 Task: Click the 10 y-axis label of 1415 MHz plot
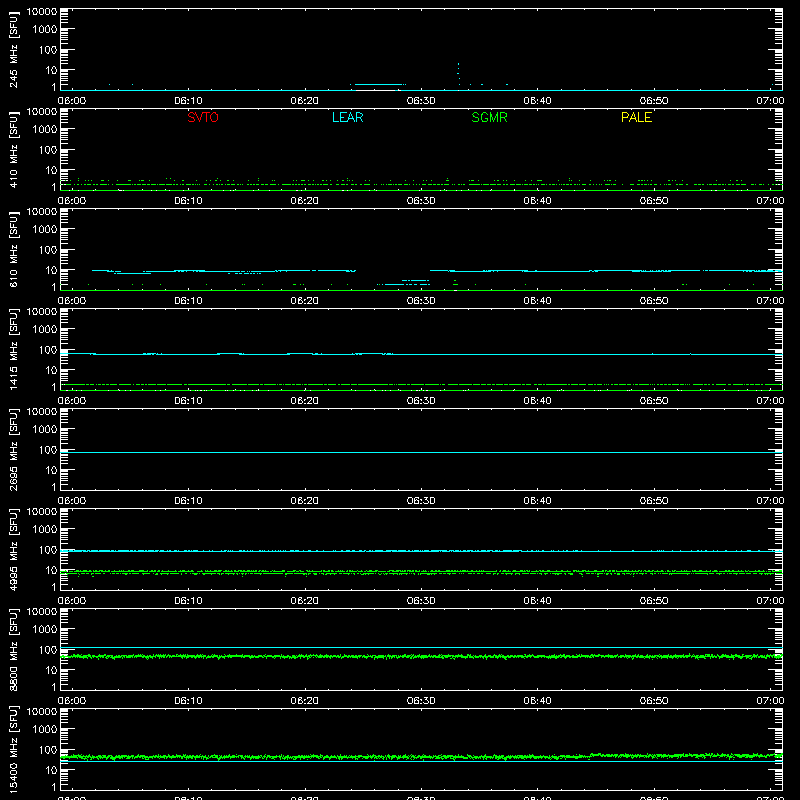pos(51,370)
